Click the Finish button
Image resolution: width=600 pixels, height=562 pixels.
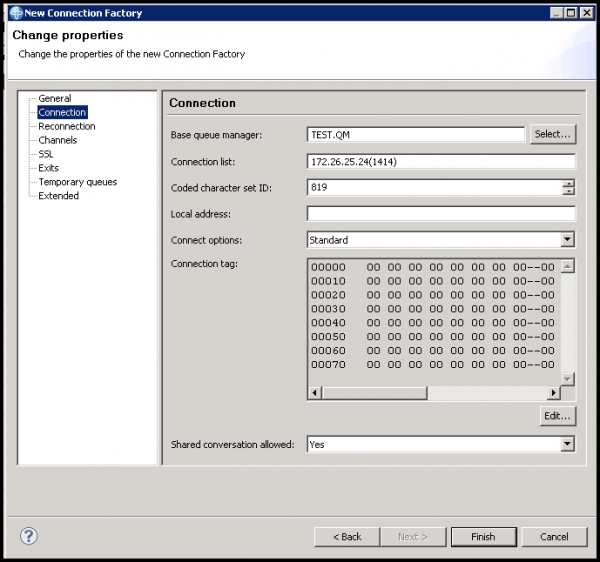(x=483, y=537)
